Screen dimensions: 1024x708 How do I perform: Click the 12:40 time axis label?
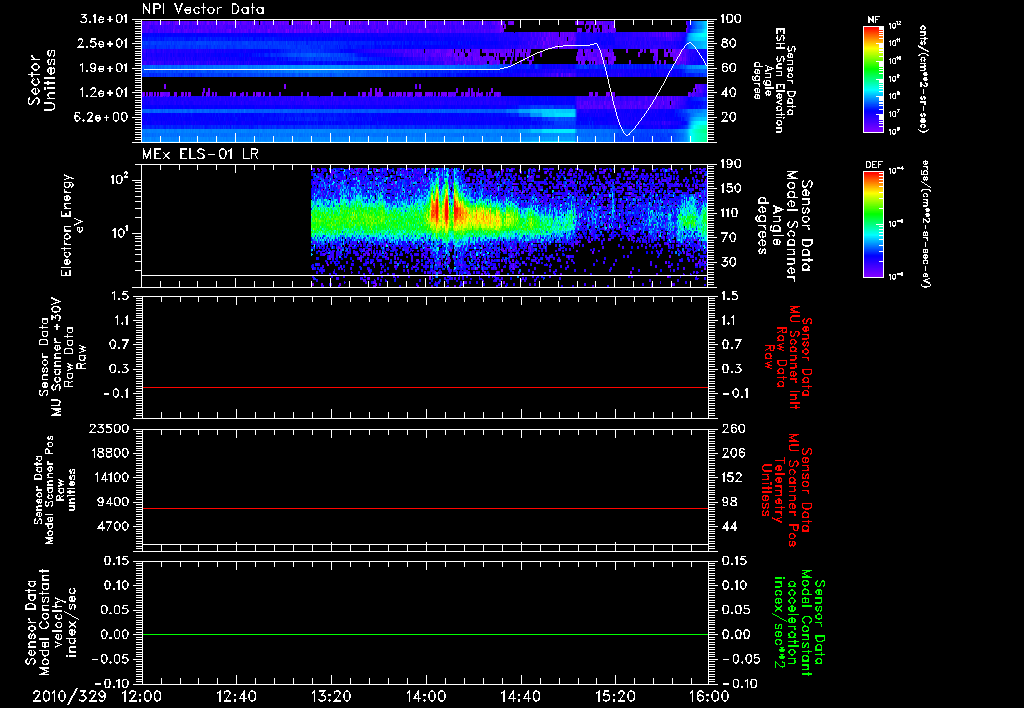(x=236, y=696)
